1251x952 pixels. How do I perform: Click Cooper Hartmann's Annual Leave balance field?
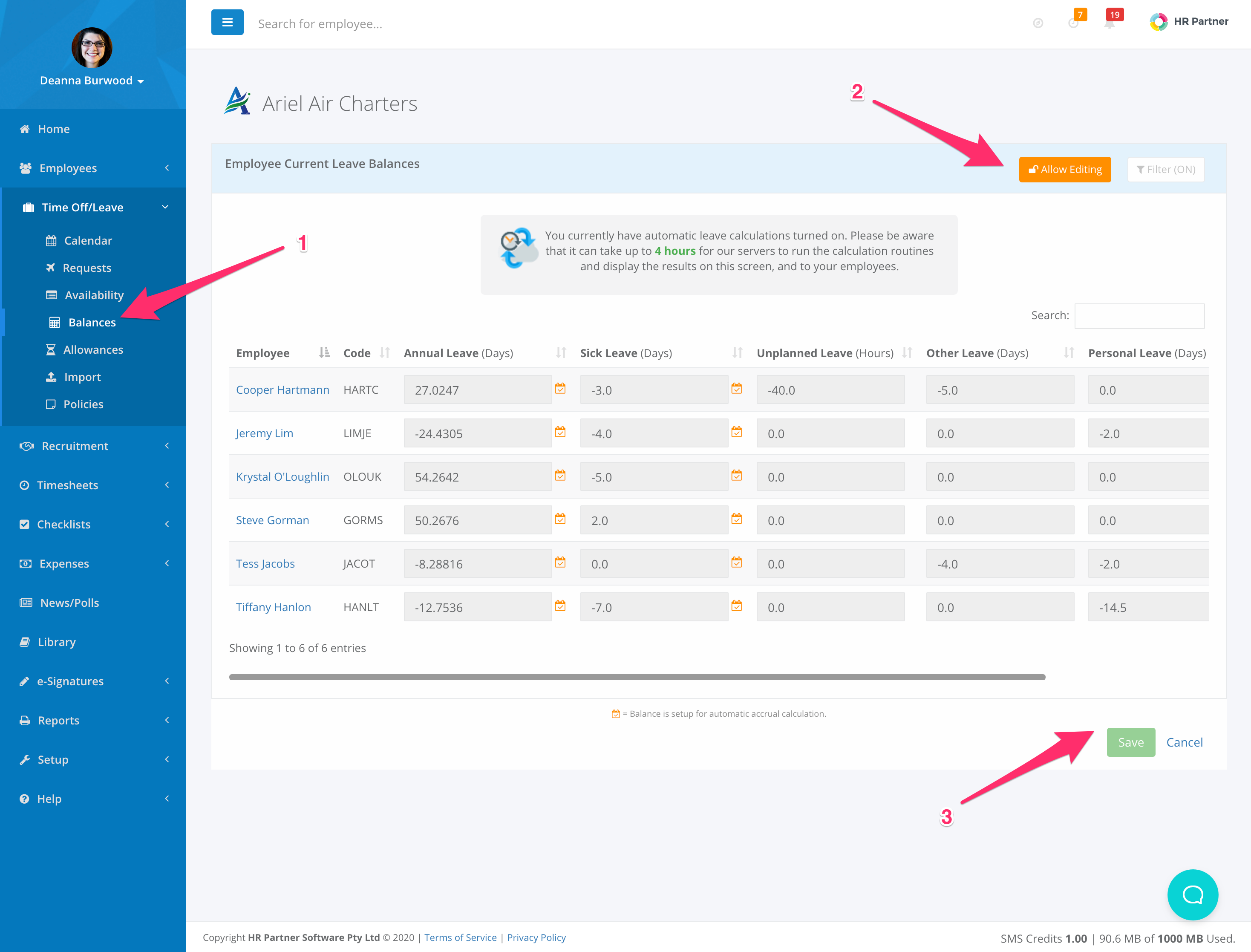click(478, 390)
